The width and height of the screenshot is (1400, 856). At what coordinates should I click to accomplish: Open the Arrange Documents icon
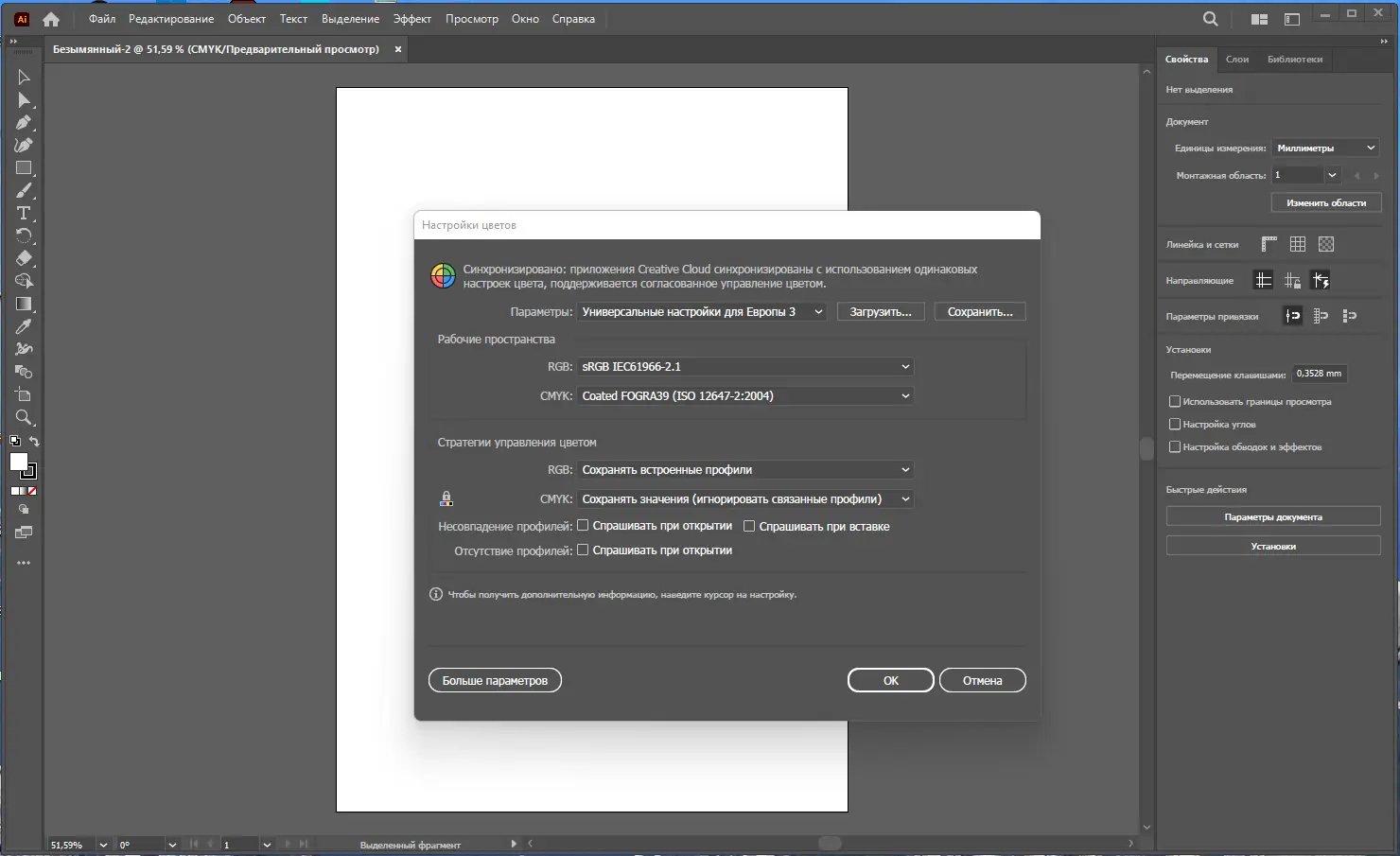coord(1259,19)
